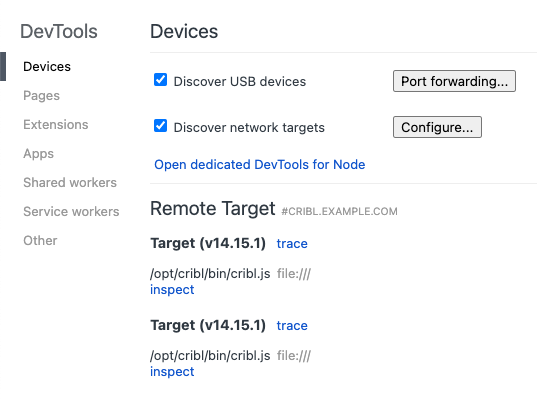Go to the Extensions section

[x=56, y=125]
